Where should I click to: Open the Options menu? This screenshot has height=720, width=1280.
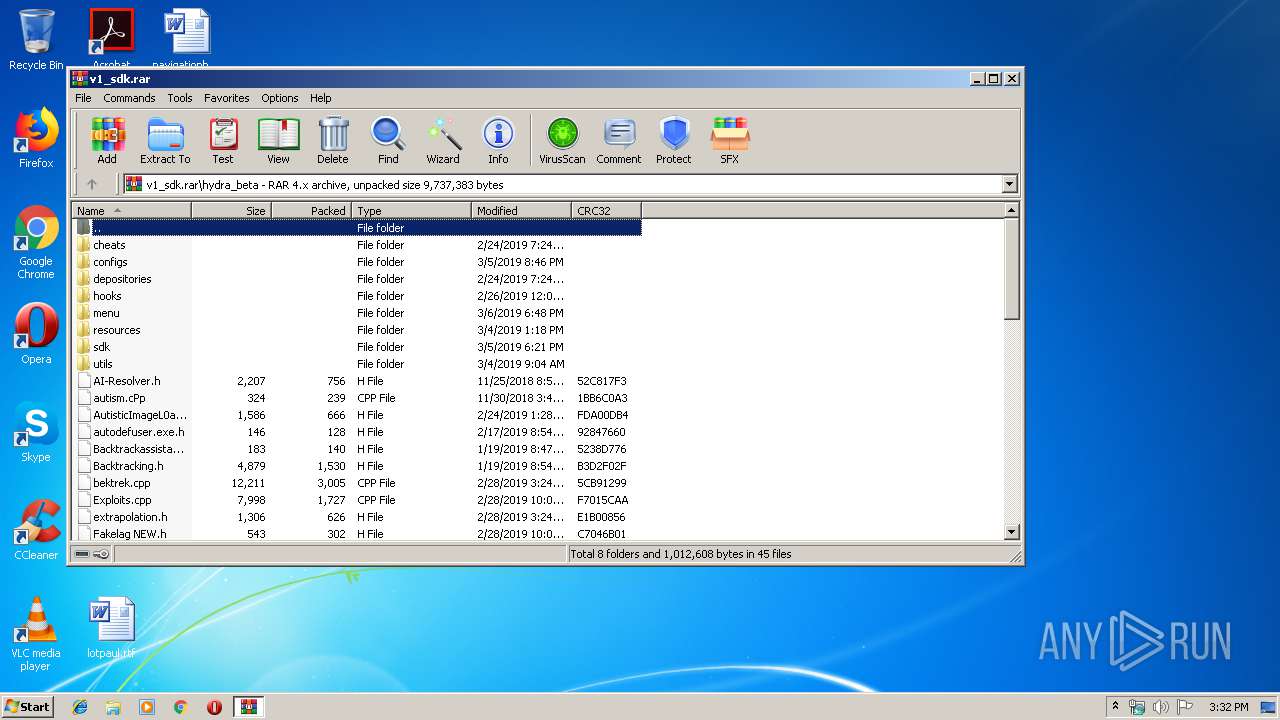click(x=280, y=98)
